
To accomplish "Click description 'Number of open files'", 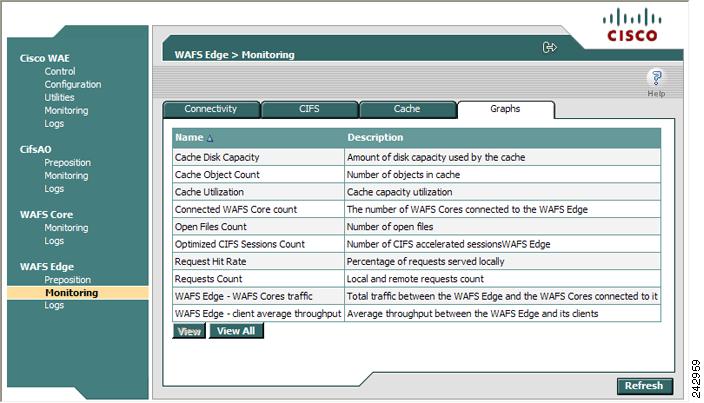I will pos(390,227).
